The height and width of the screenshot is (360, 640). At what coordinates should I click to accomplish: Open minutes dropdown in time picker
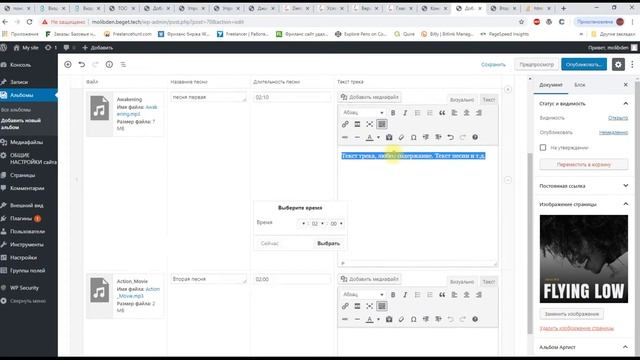pos(318,224)
